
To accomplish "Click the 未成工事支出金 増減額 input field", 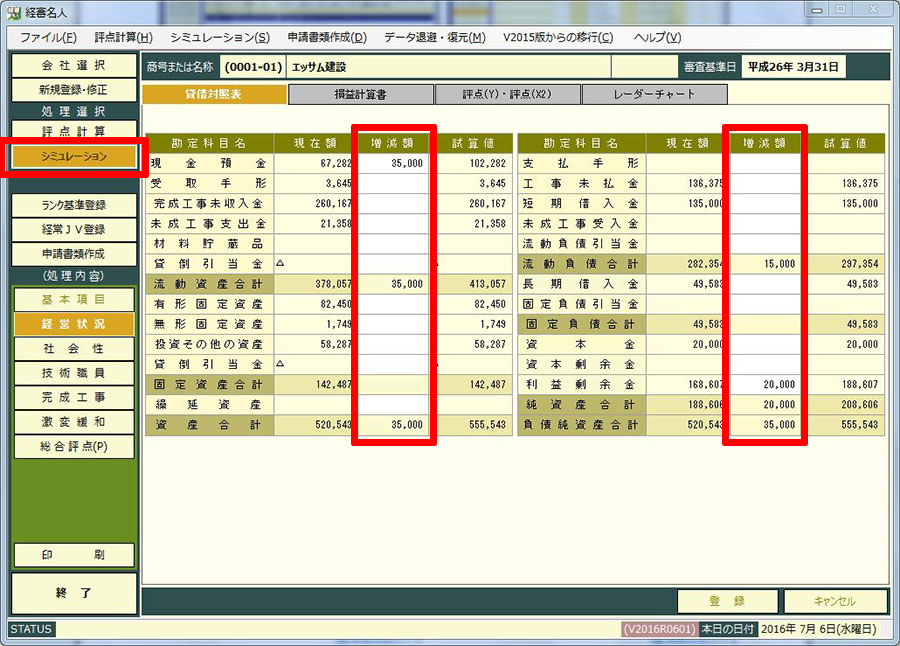I will click(392, 224).
